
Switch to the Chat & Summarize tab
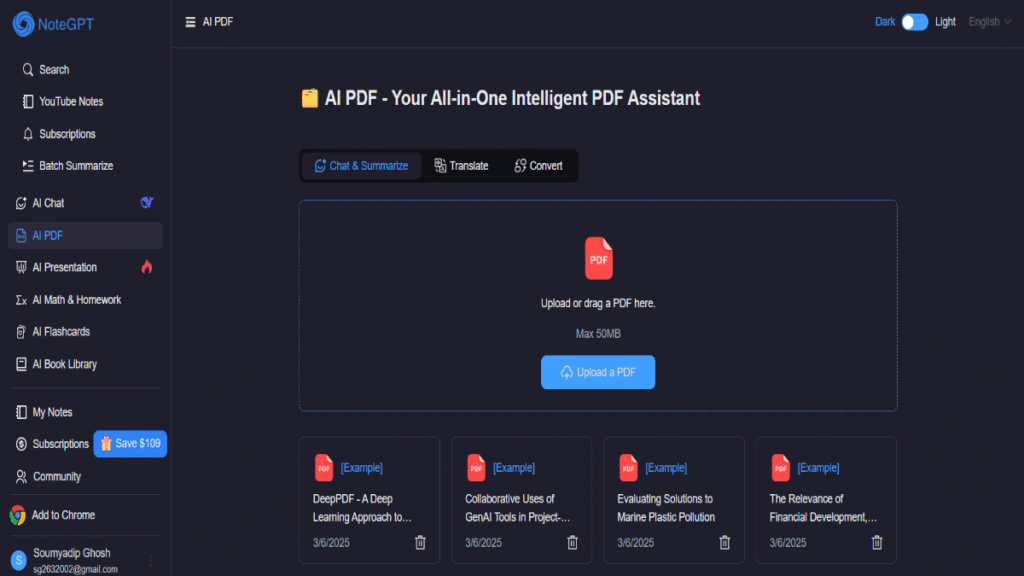361,166
